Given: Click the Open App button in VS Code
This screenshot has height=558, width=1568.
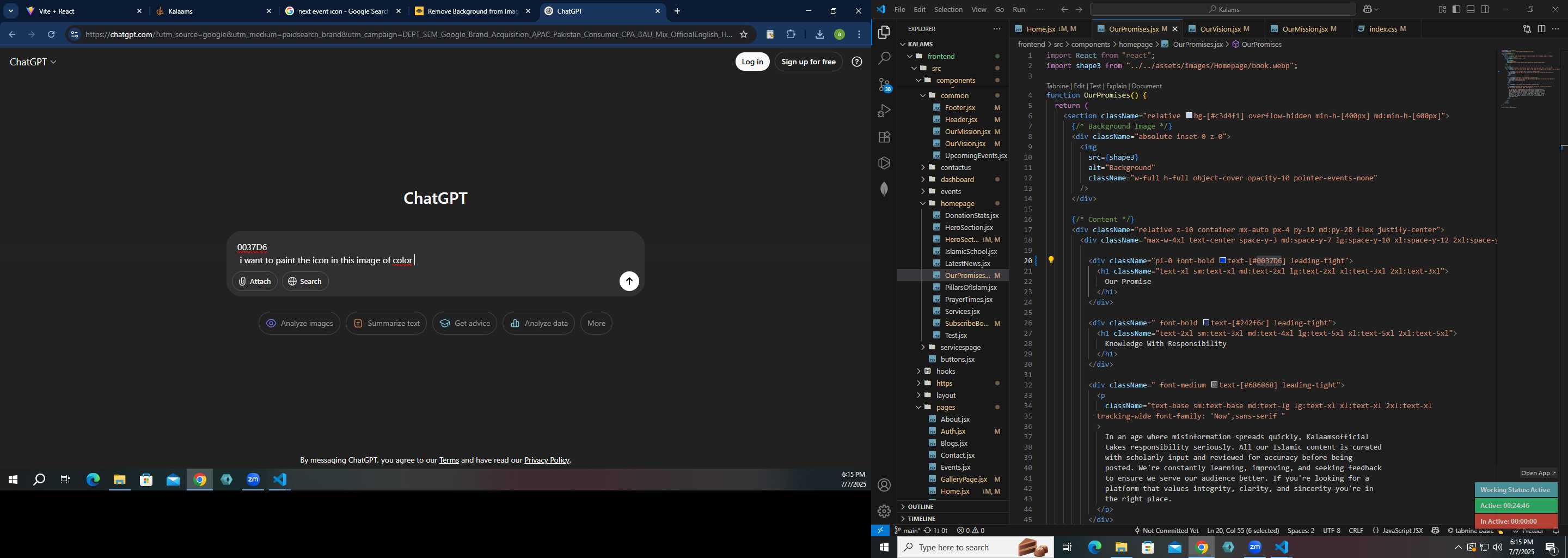Looking at the screenshot, I should [x=1538, y=474].
